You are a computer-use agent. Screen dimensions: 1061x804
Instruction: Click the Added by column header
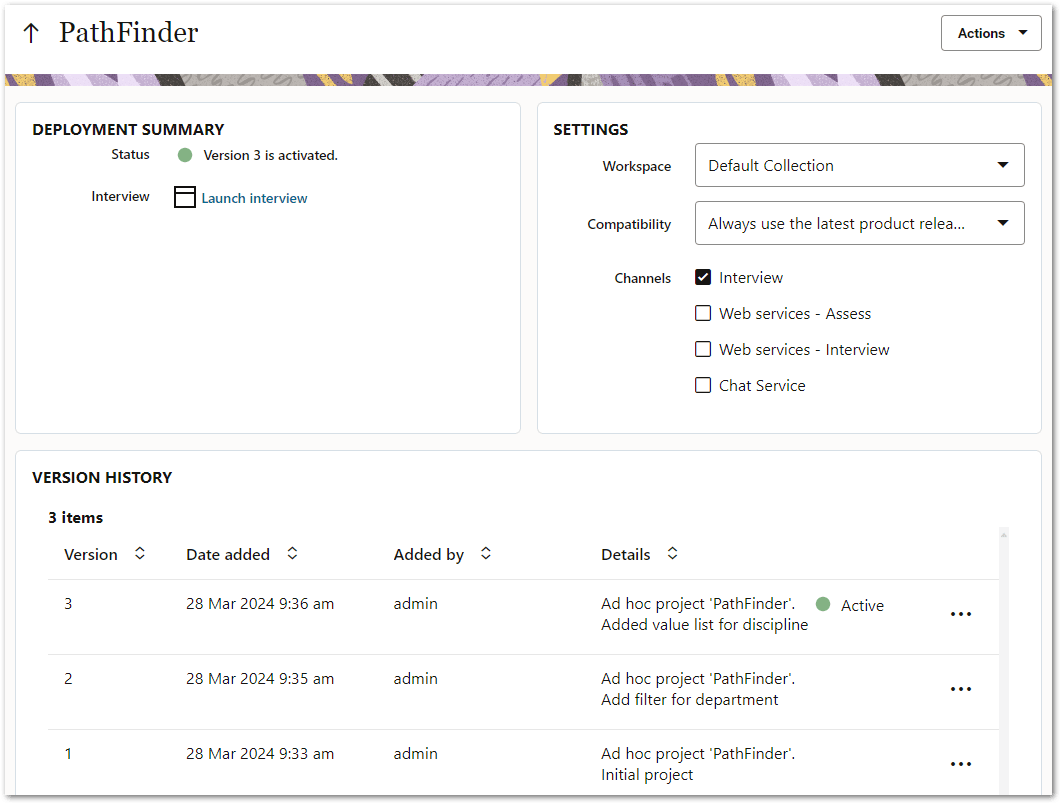coord(429,555)
